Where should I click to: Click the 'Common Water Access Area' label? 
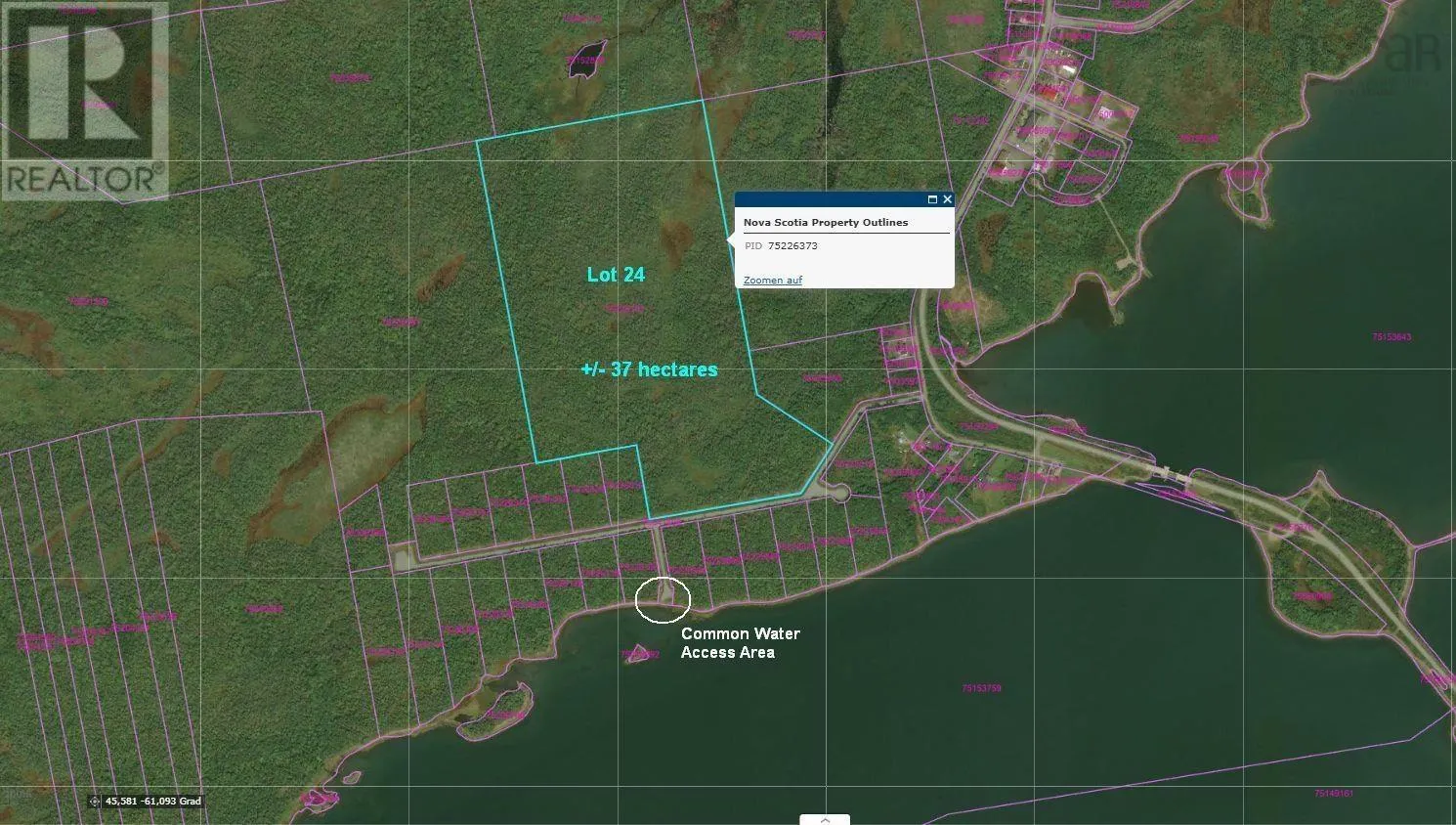point(740,643)
